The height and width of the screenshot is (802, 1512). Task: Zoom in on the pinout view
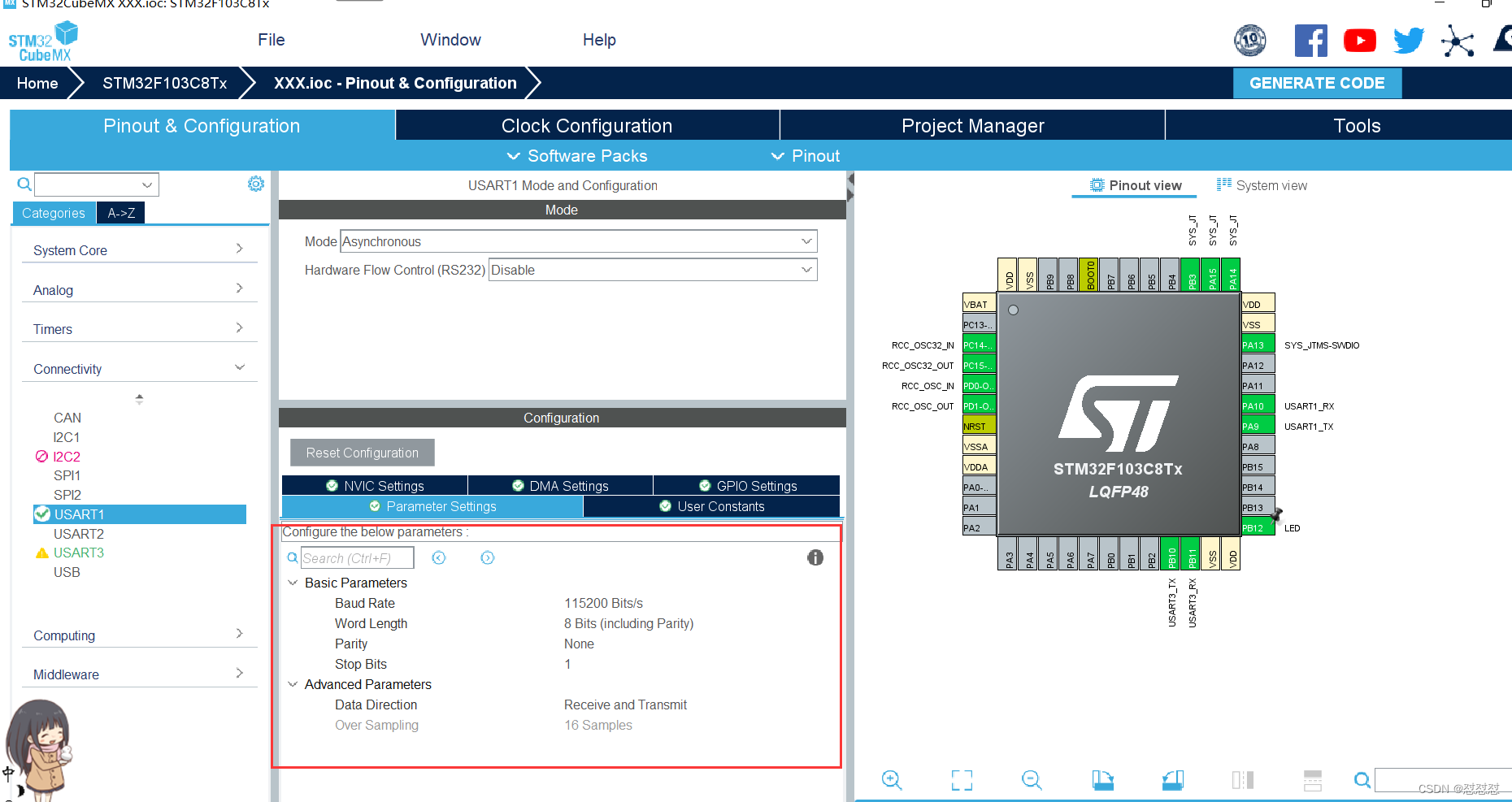[x=892, y=780]
